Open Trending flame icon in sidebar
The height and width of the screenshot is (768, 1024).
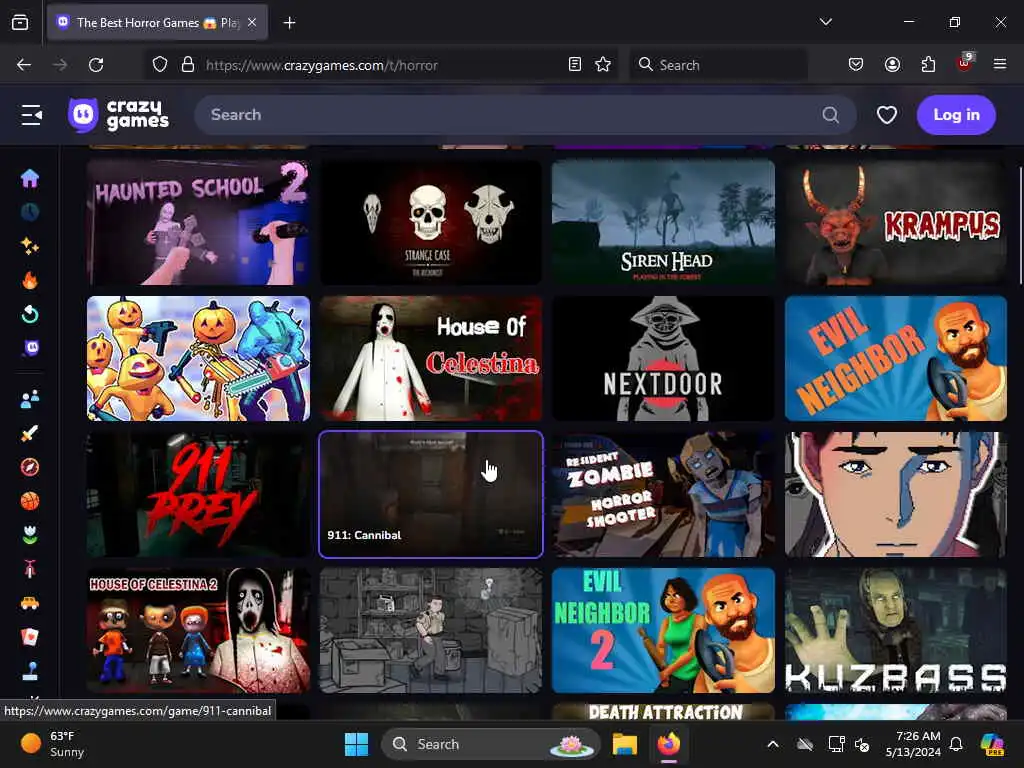click(x=29, y=280)
